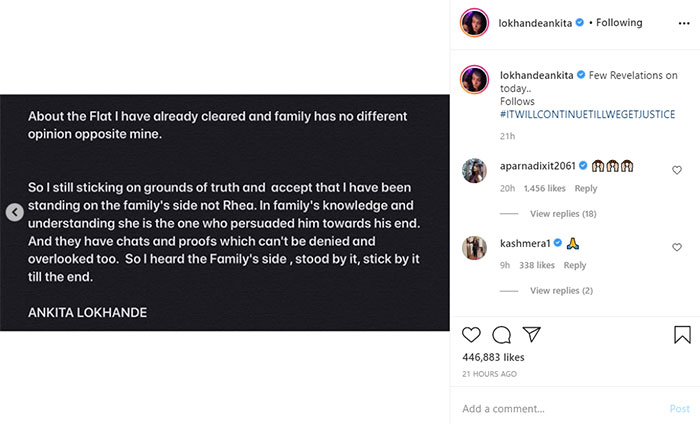The height and width of the screenshot is (424, 700).
Task: Reply to aparnadixit2061's comment
Action: (x=586, y=188)
